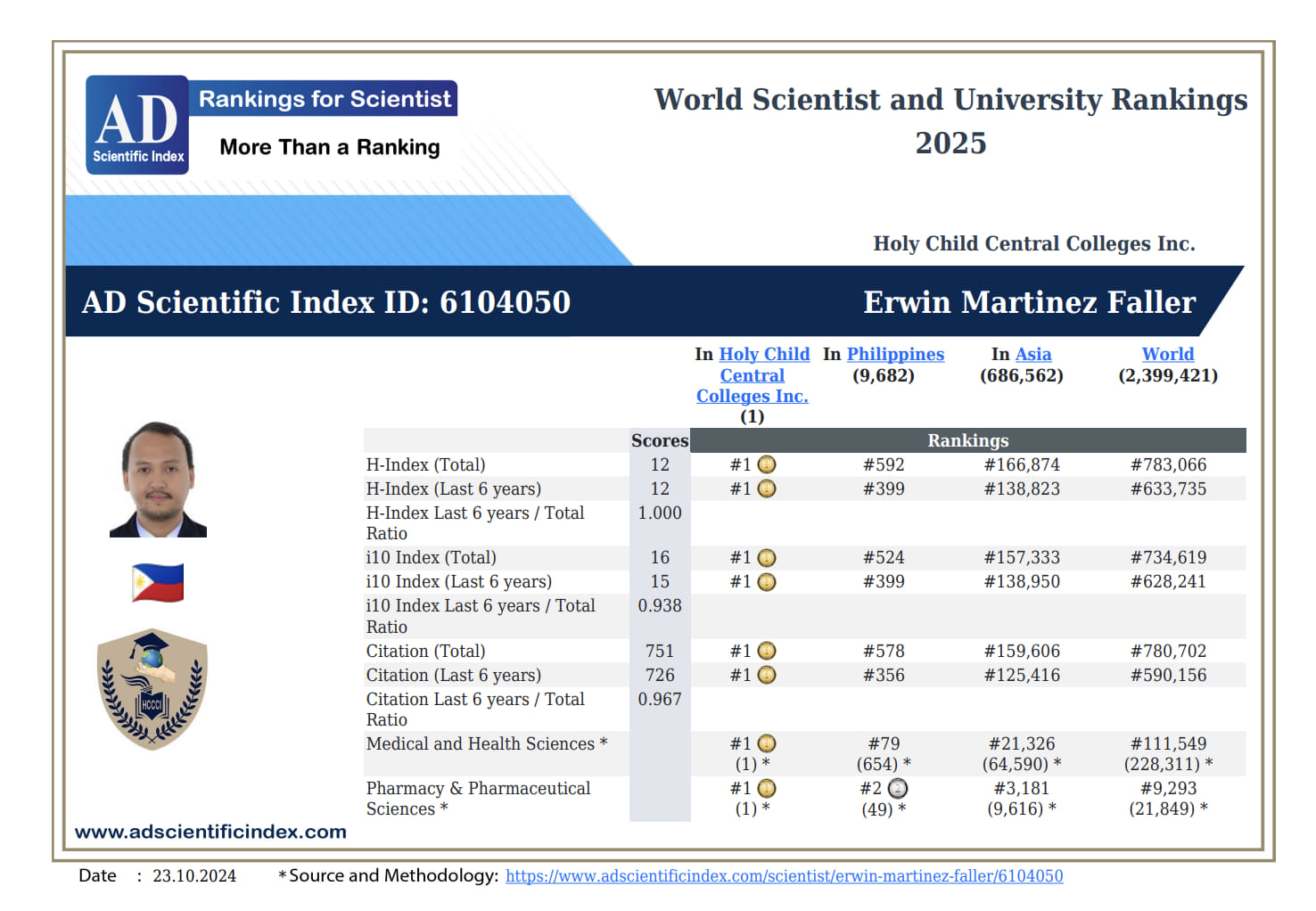Open the Holy Child Central Colleges Inc. link
1316x911 pixels.
(753, 375)
